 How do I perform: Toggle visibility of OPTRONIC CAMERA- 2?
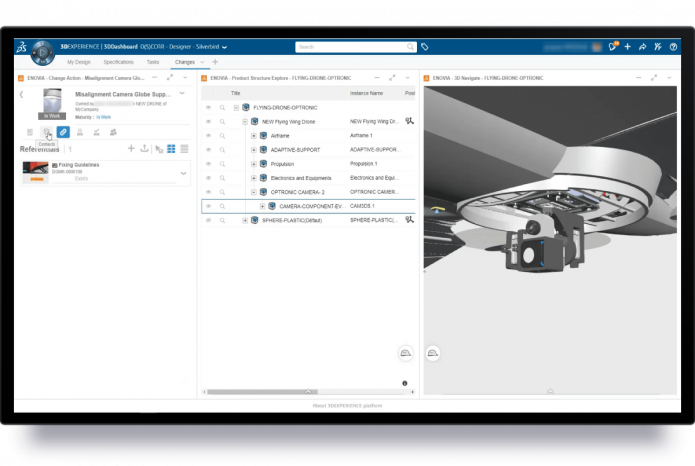(x=208, y=192)
